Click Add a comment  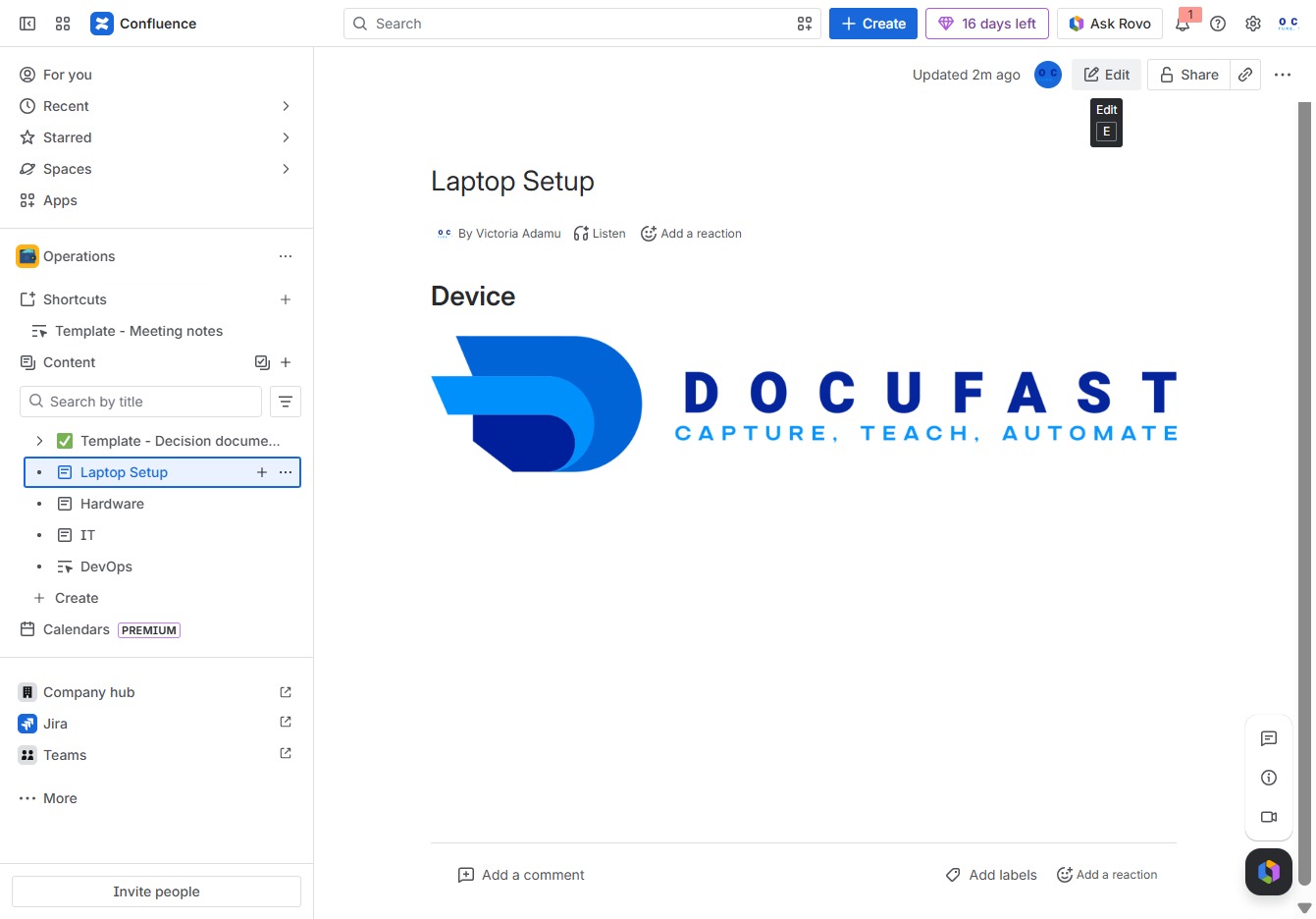(521, 875)
